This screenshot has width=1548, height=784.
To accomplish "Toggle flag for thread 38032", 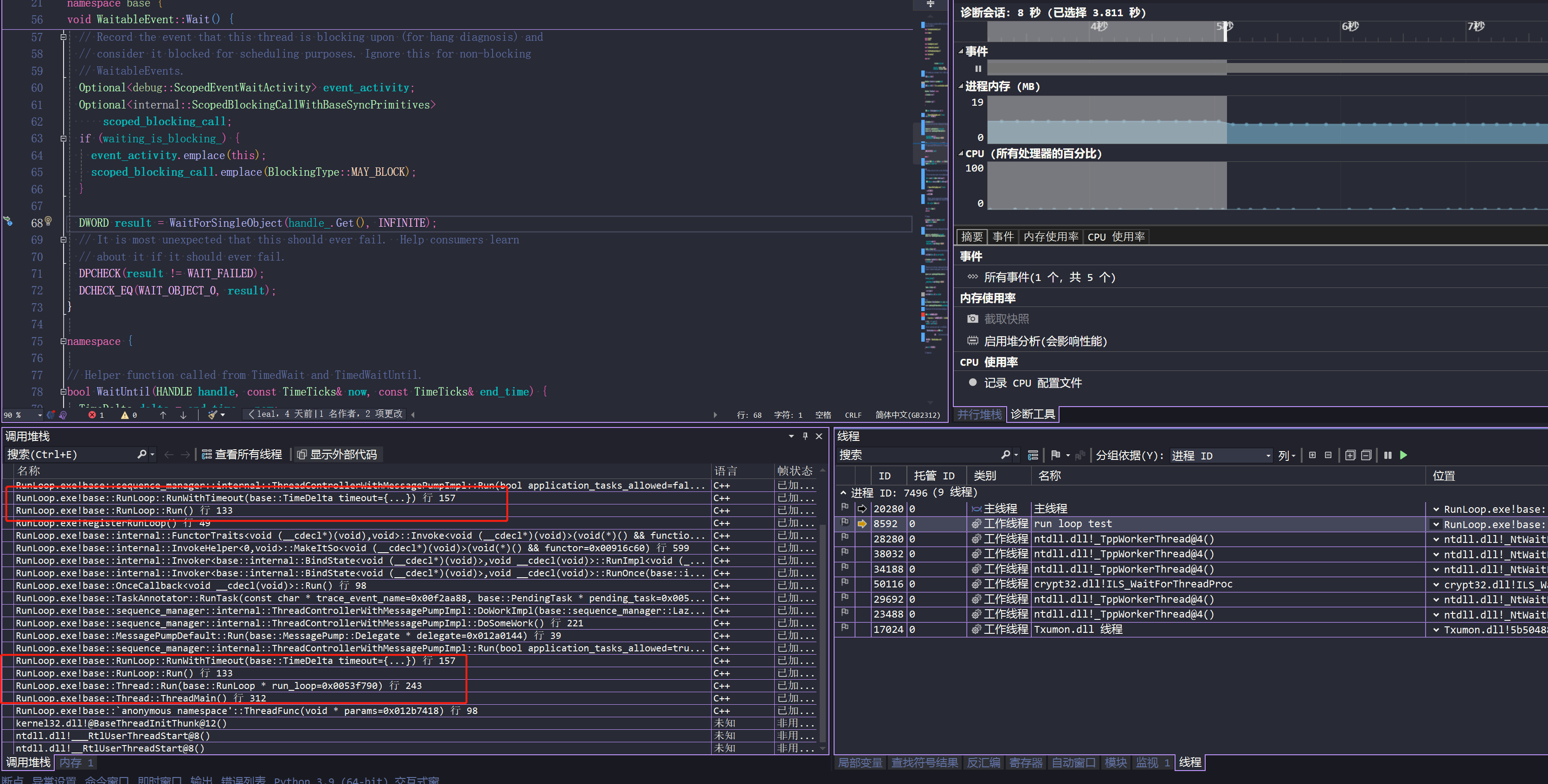I will click(x=845, y=553).
